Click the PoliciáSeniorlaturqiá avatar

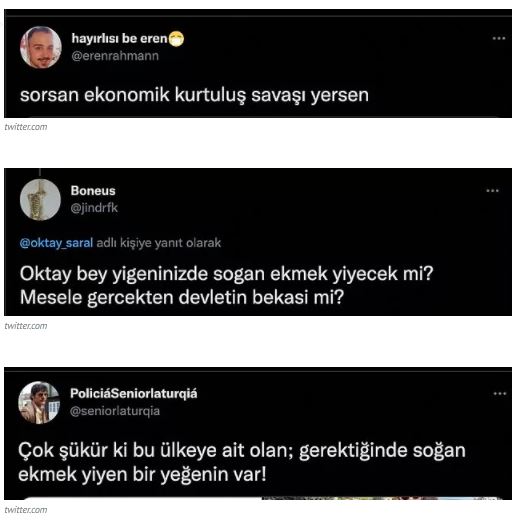click(x=39, y=403)
